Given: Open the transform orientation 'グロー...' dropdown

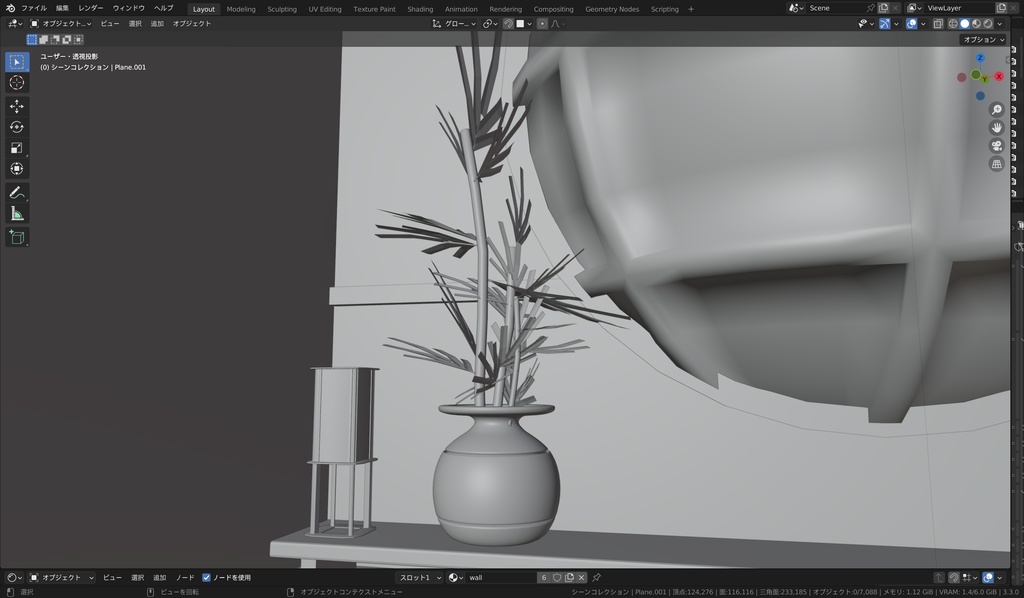Looking at the screenshot, I should coord(454,24).
